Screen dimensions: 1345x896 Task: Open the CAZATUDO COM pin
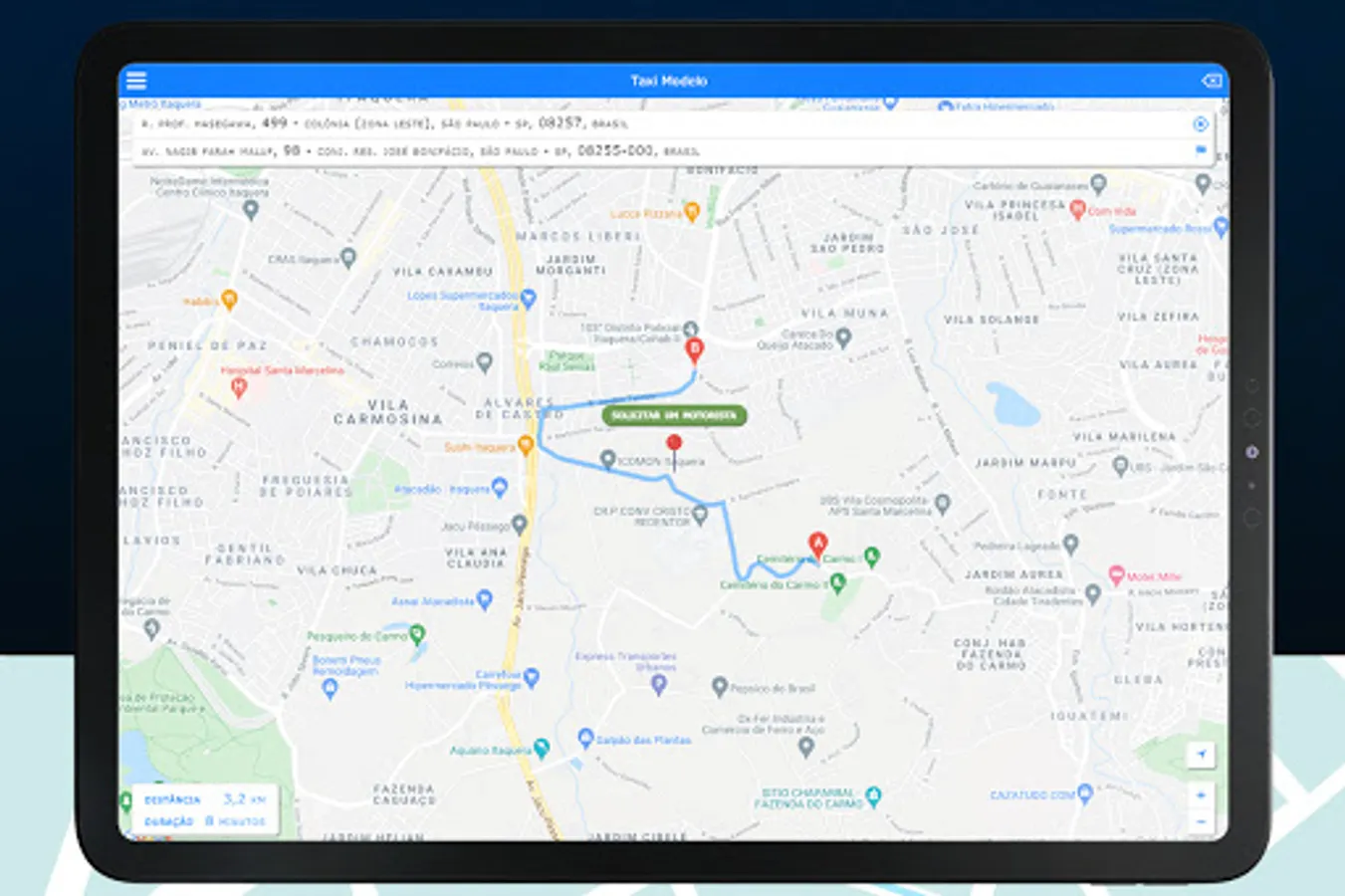click(x=1085, y=793)
